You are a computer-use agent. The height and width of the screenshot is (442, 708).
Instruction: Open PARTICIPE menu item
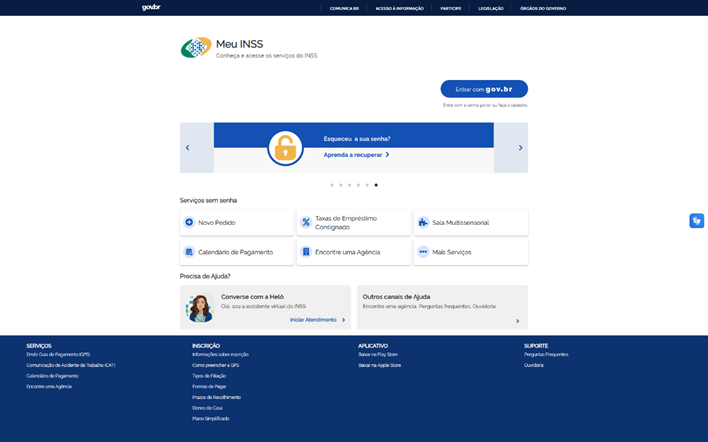[x=451, y=8]
